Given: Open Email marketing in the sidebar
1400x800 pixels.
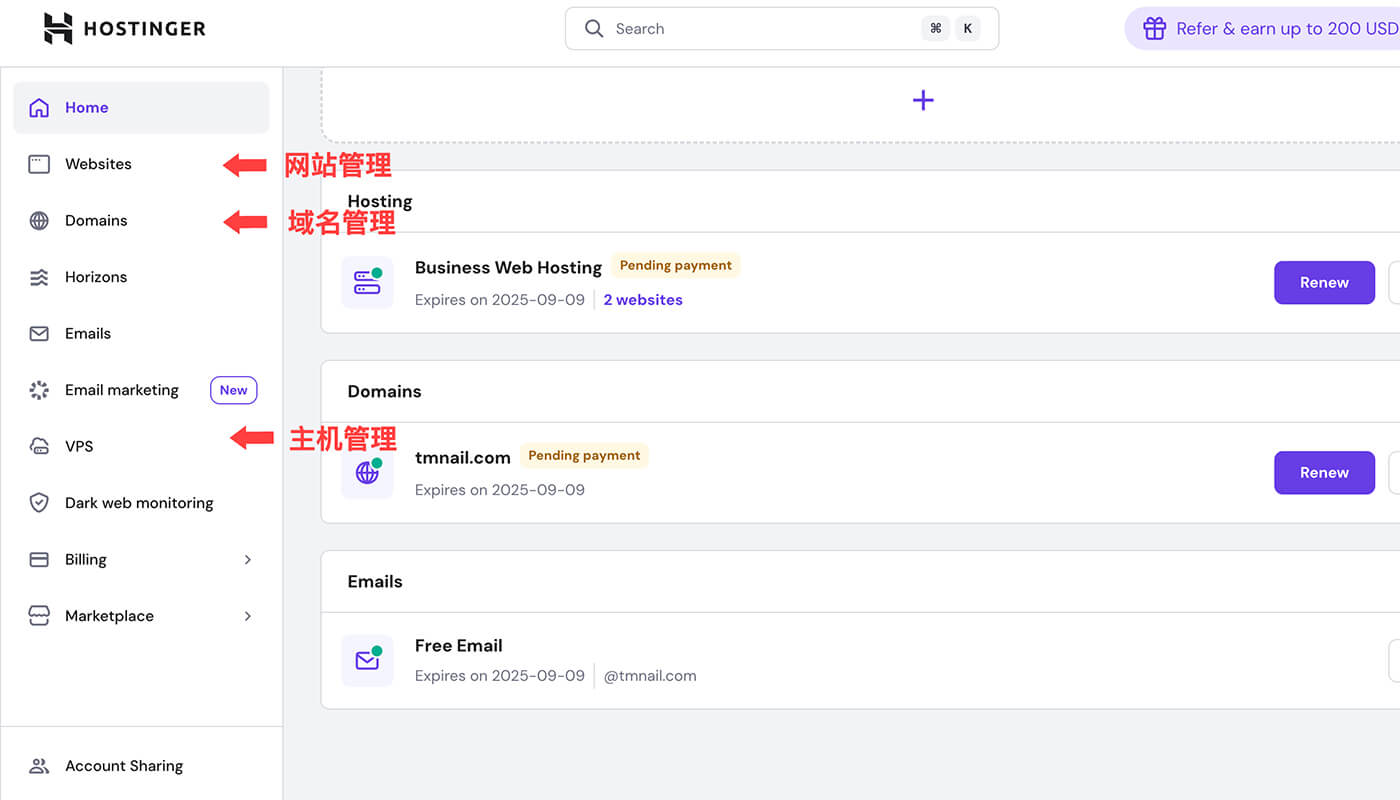Looking at the screenshot, I should pos(141,390).
